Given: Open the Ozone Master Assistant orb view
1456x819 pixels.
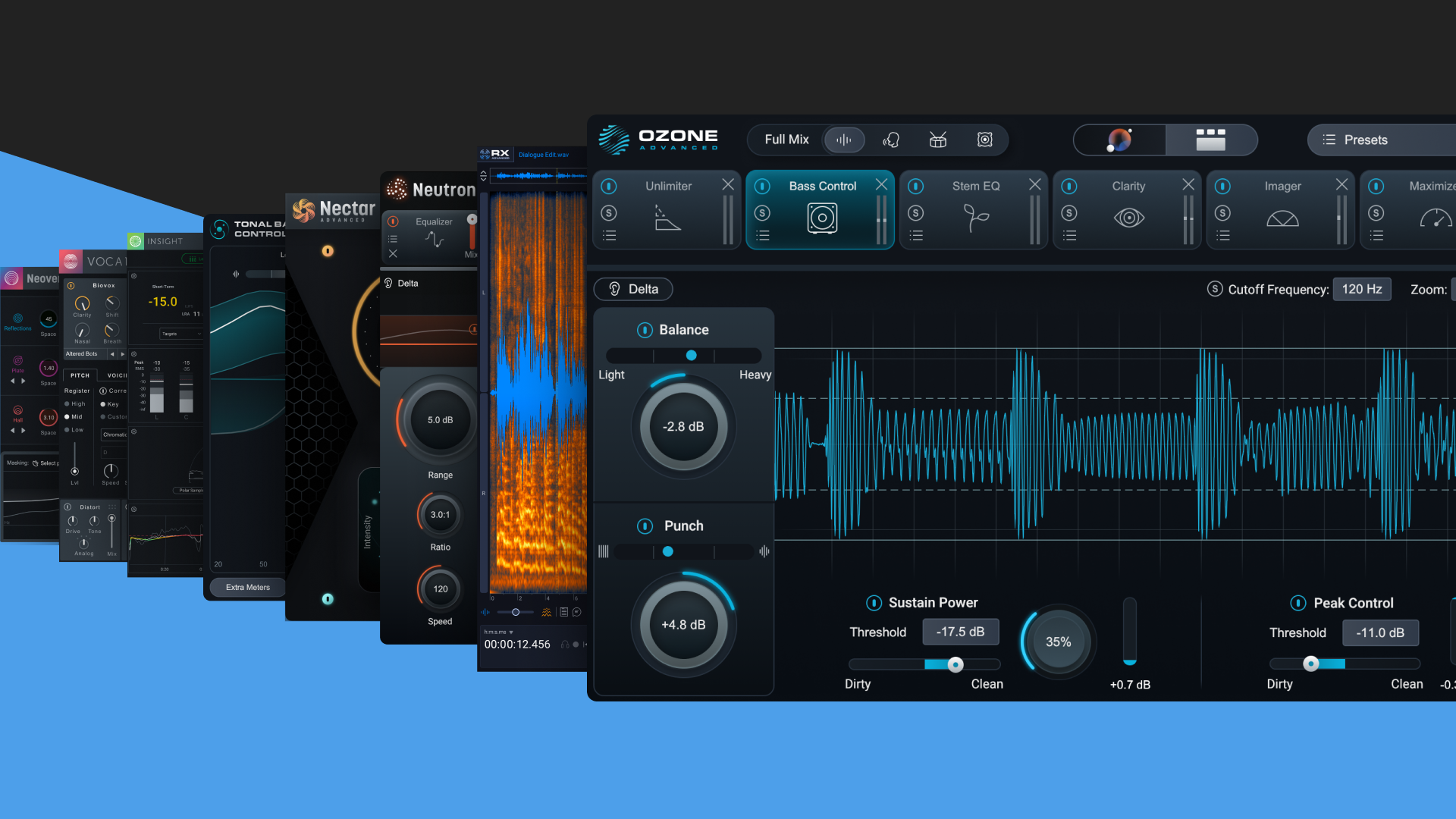Looking at the screenshot, I should pyautogui.click(x=1119, y=140).
